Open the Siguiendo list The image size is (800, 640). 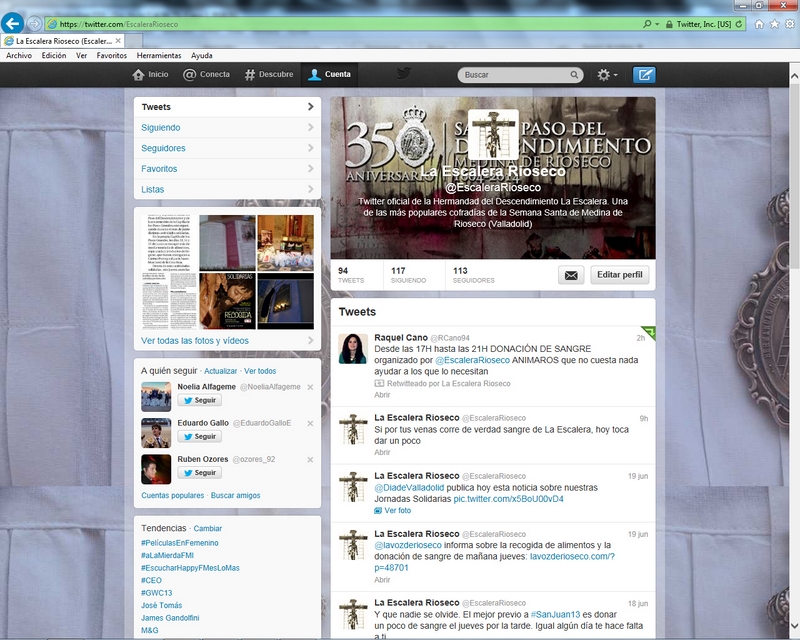228,128
